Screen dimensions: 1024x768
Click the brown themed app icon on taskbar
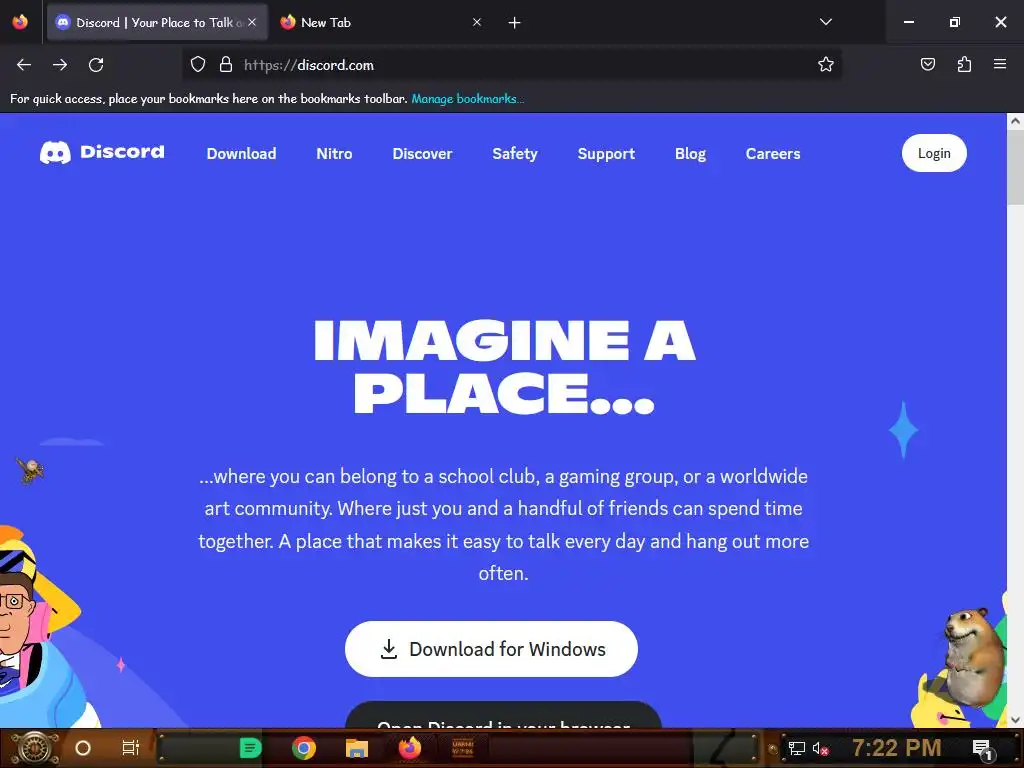pyautogui.click(x=463, y=748)
